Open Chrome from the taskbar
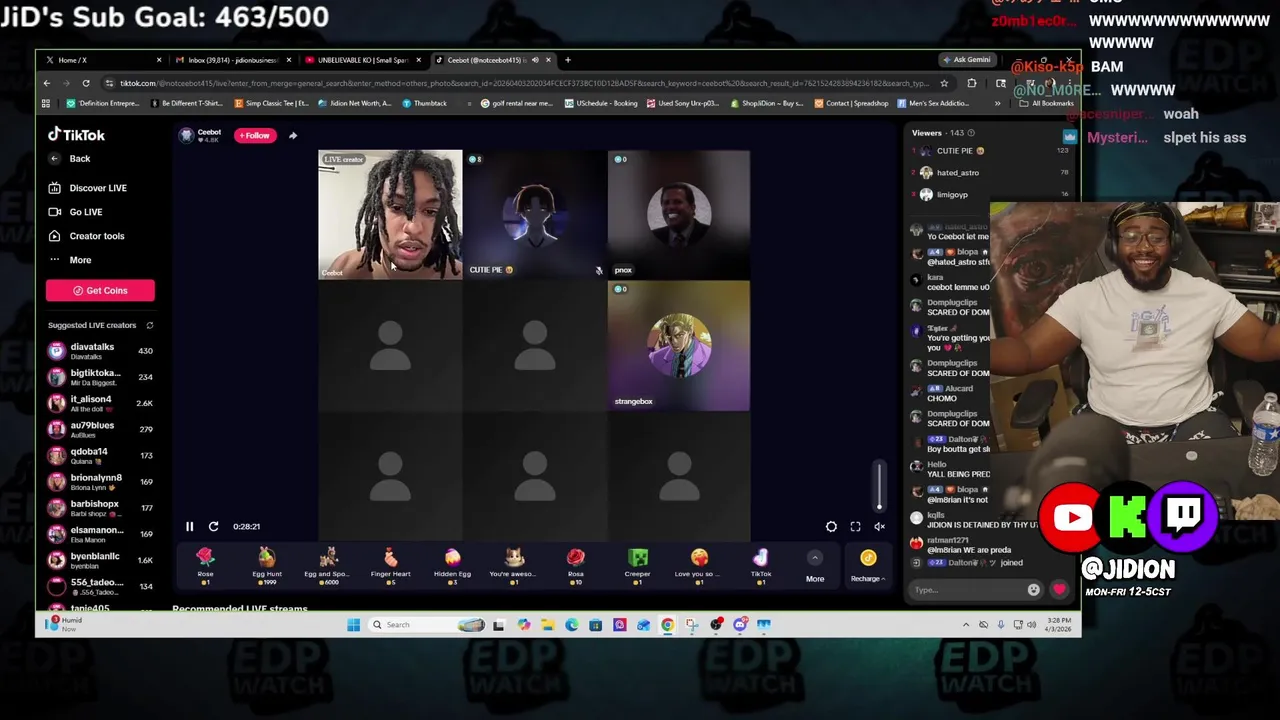 point(667,625)
